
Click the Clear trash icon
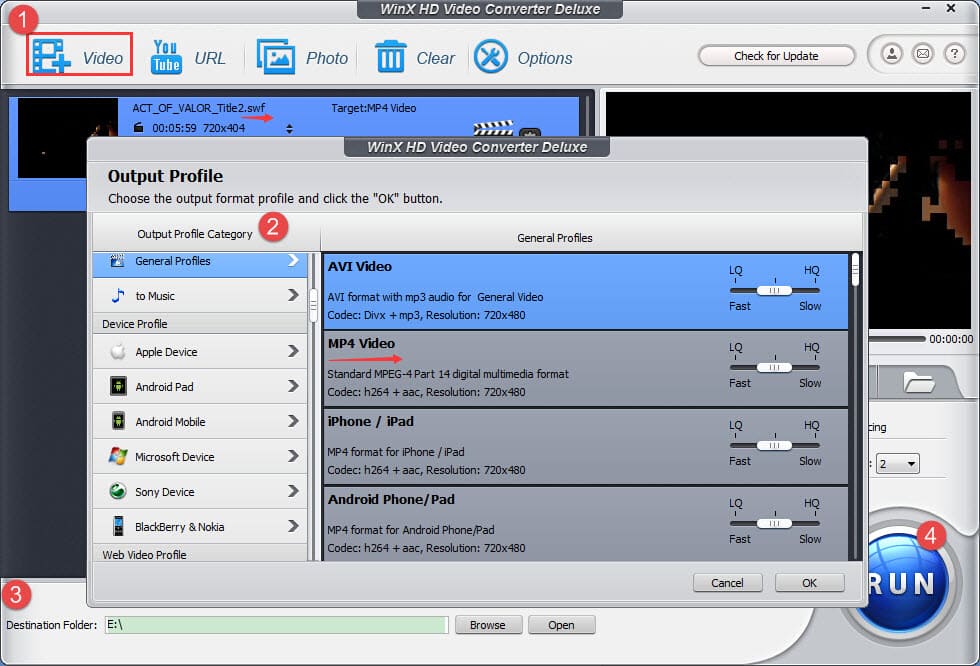coord(393,55)
